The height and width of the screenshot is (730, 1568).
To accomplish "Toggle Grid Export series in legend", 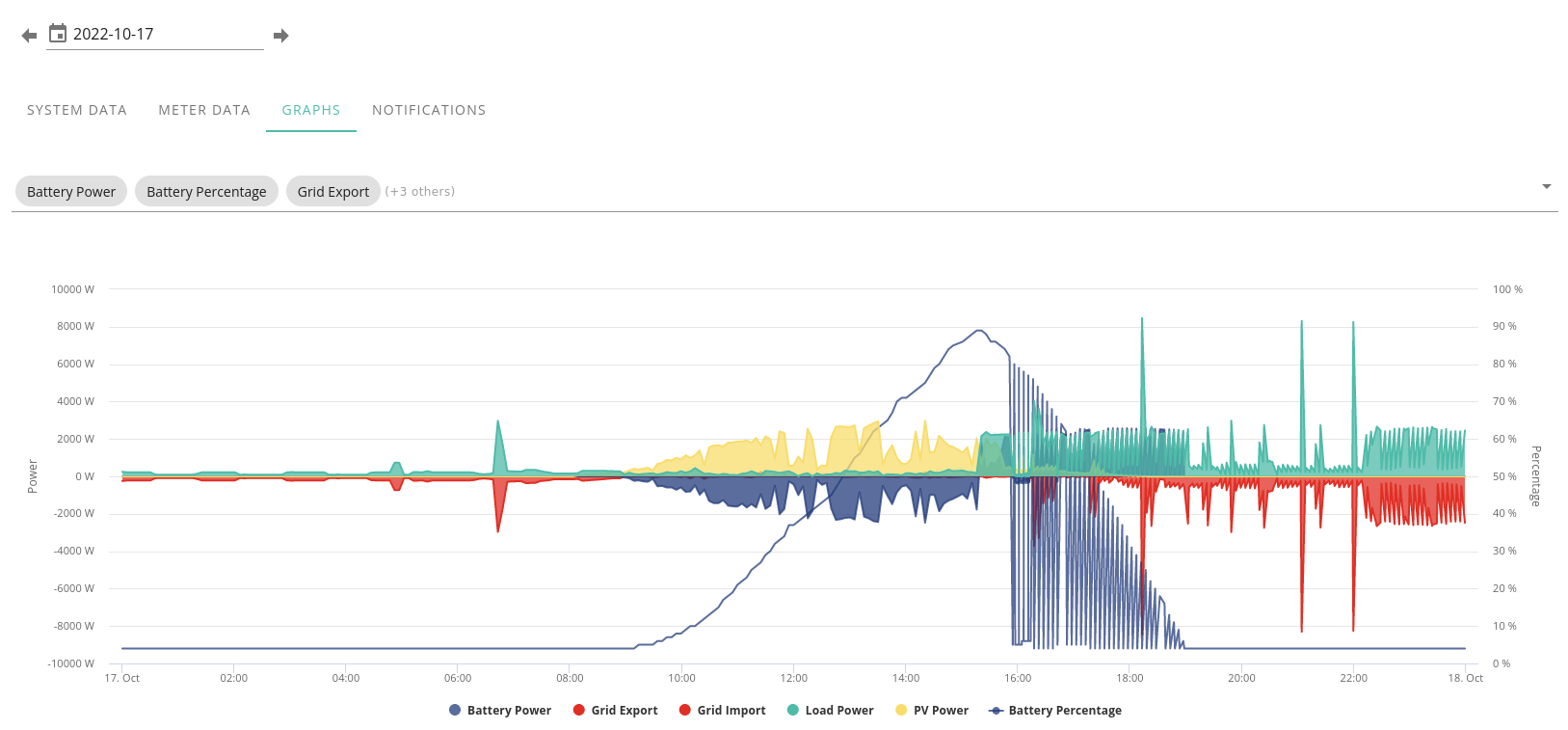I will (x=615, y=710).
